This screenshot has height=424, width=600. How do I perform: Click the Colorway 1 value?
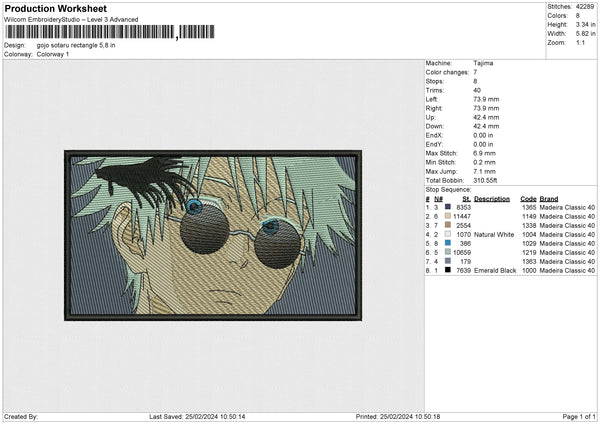coord(51,53)
